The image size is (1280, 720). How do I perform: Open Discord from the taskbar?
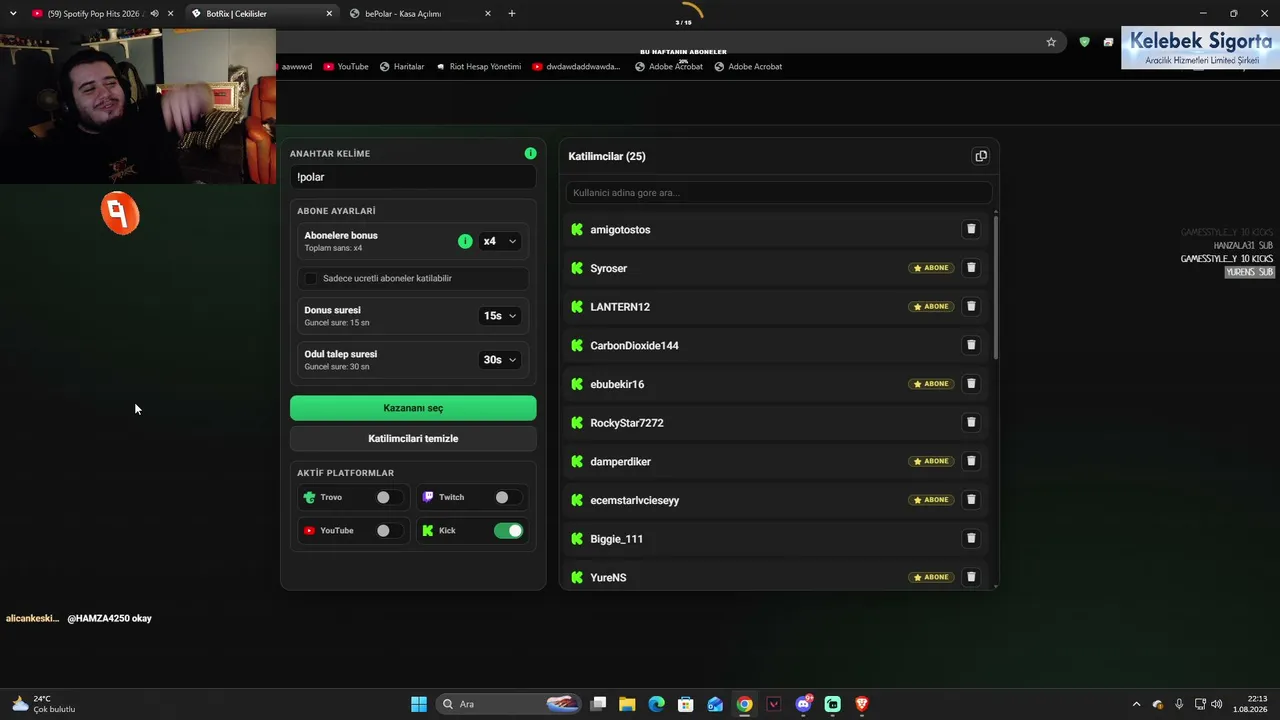(x=803, y=704)
